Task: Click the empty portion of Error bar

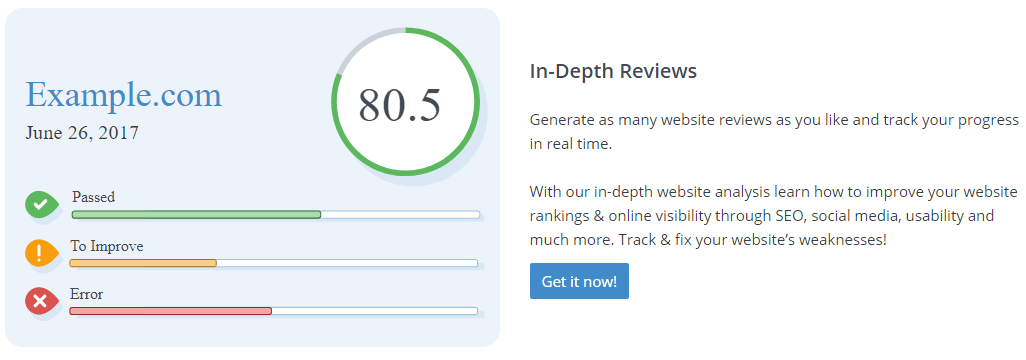Action: (x=374, y=311)
